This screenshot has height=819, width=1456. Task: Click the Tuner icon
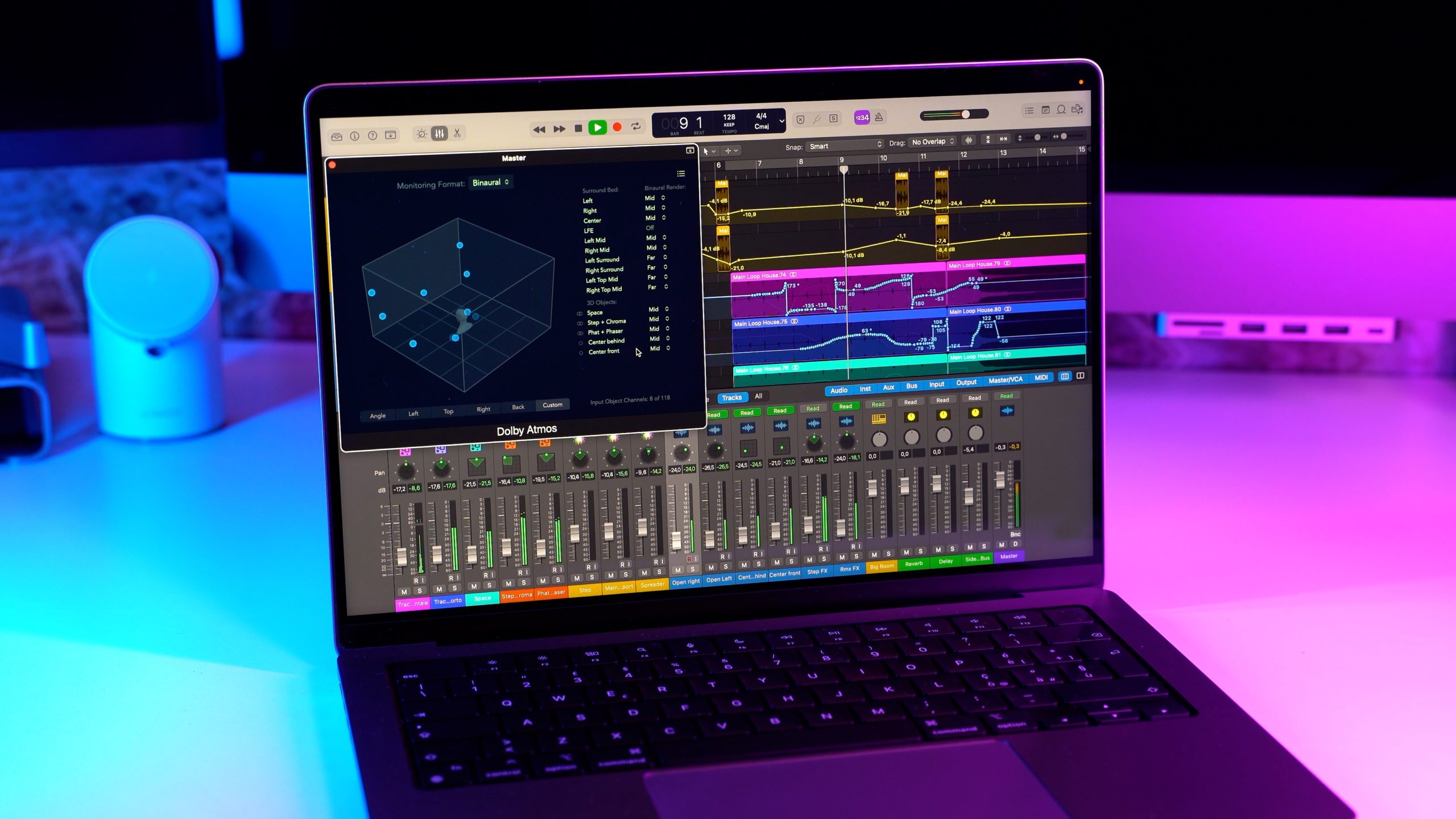coord(817,119)
